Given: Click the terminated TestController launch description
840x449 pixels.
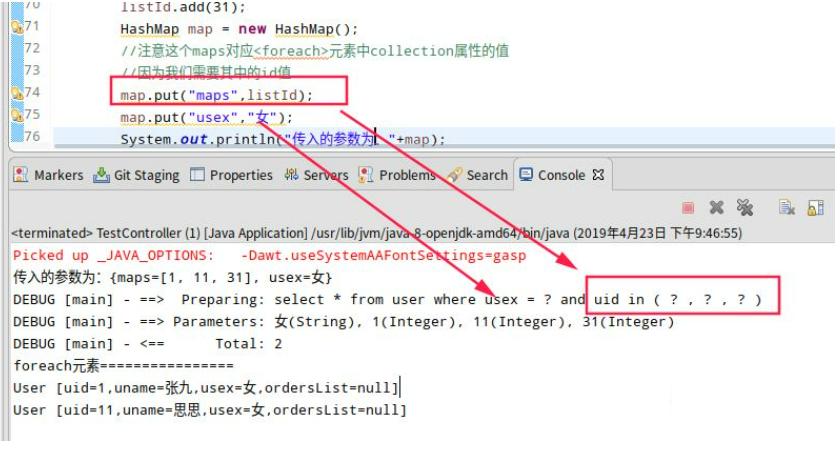Looking at the screenshot, I should 376,233.
